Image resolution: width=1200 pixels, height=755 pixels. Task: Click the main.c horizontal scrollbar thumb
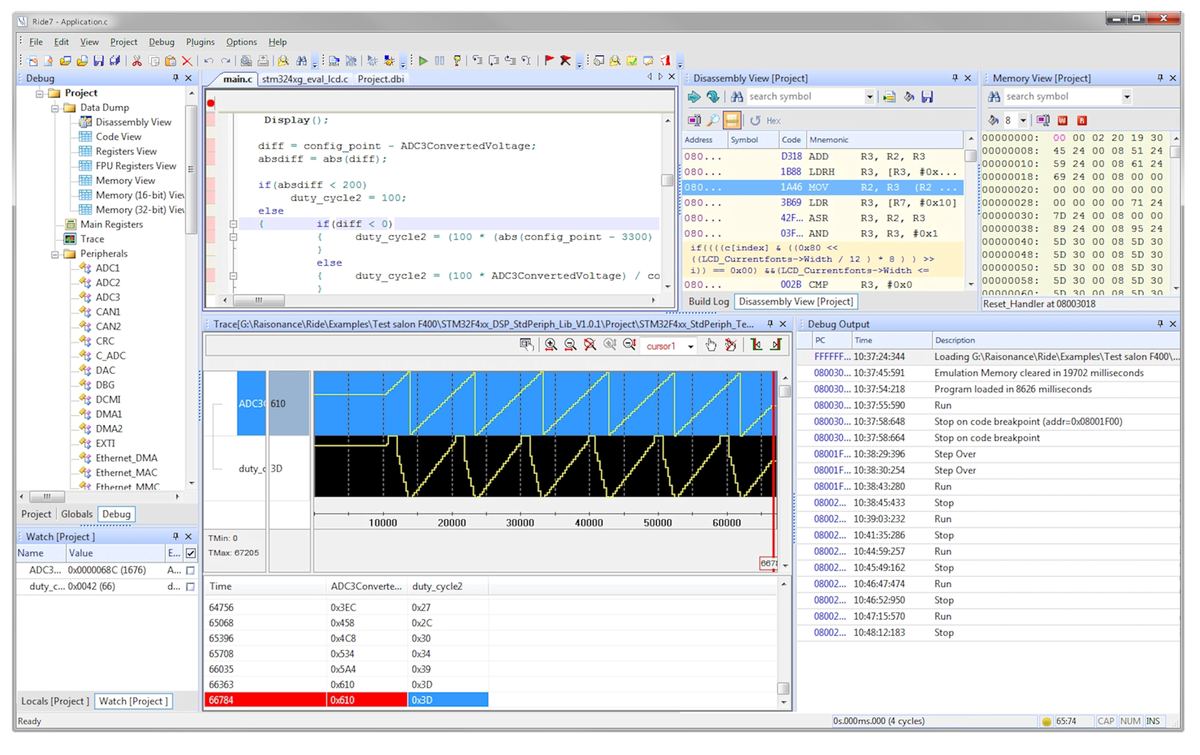tap(259, 299)
